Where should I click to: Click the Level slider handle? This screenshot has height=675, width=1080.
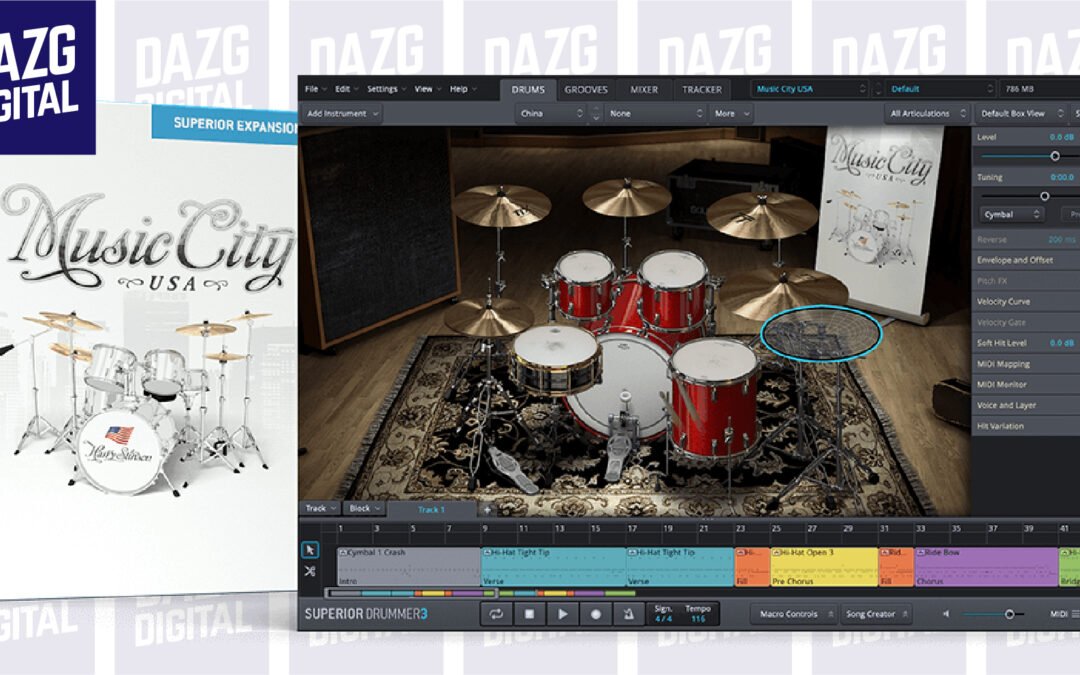click(x=1055, y=156)
